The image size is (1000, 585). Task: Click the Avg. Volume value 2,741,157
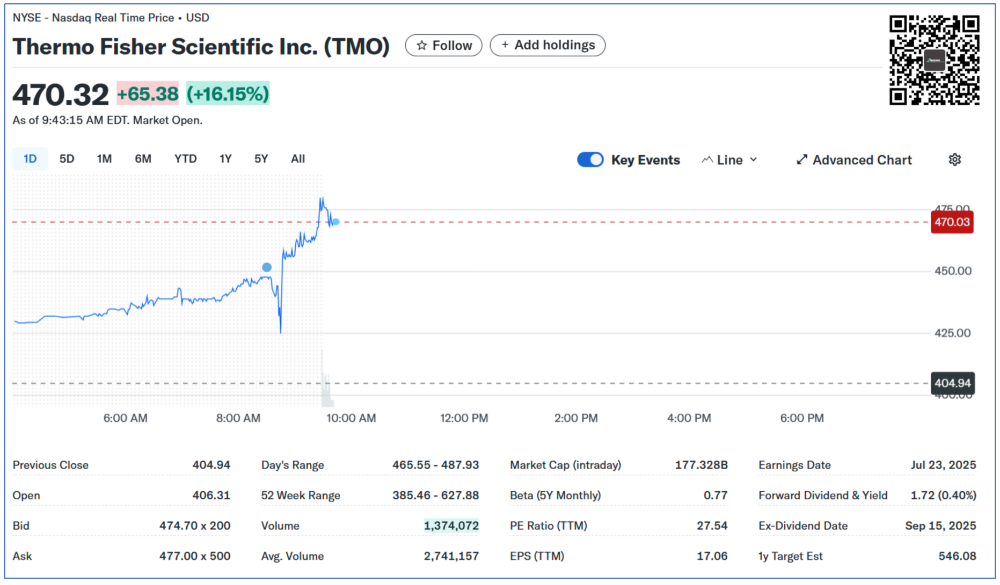click(451, 556)
